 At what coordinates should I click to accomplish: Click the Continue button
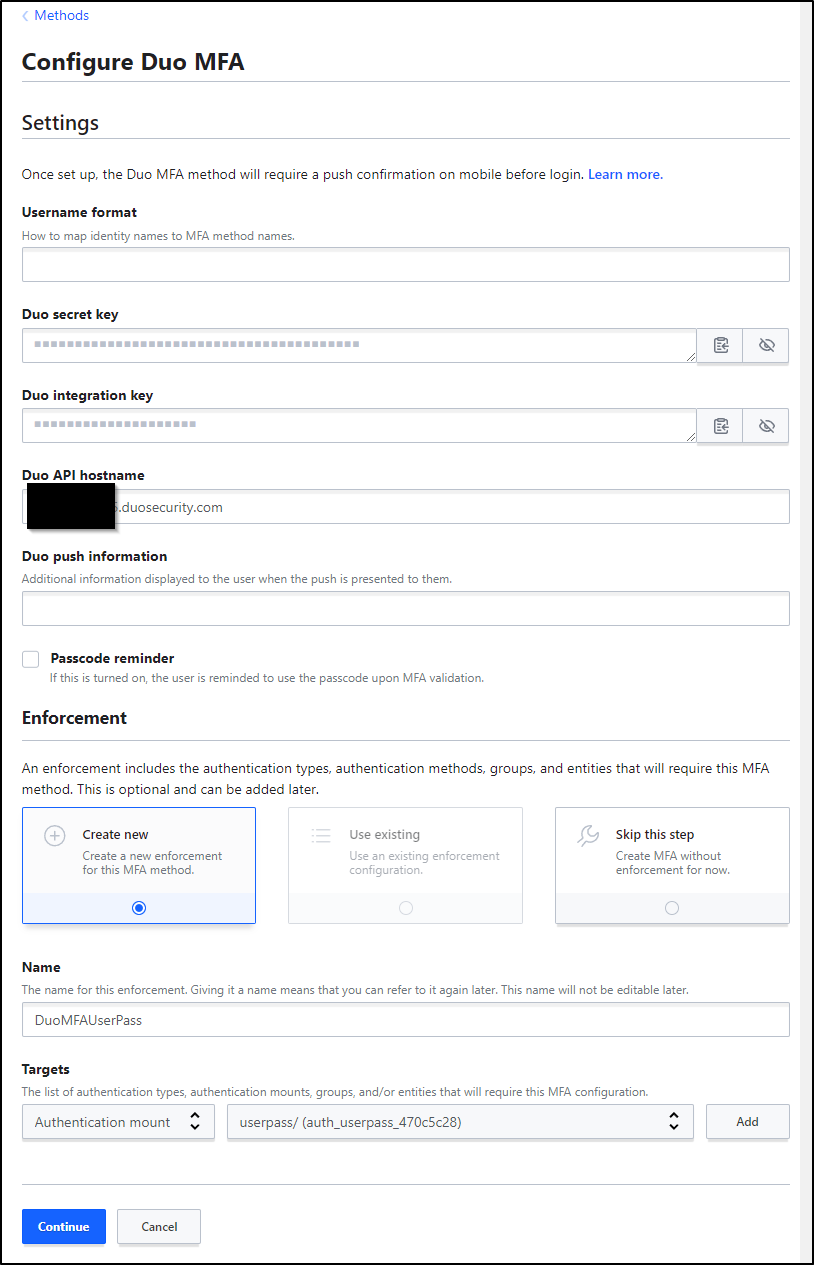click(x=64, y=1227)
